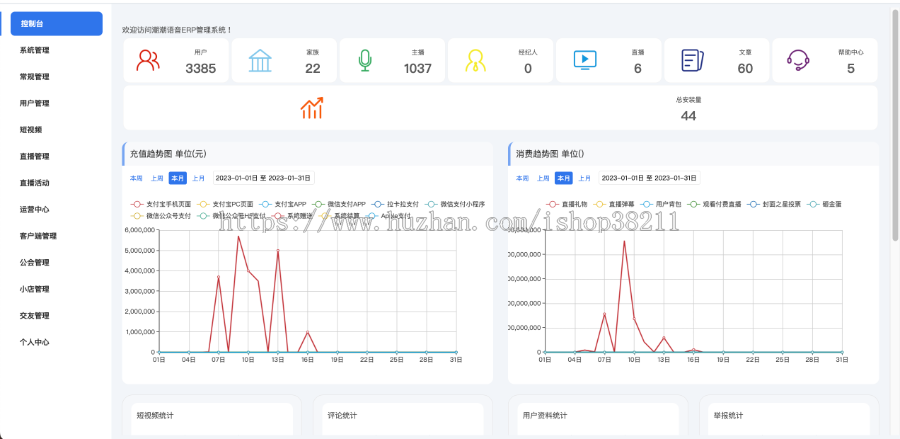This screenshot has height=439, width=900.
Task: Open recharge chart date range field
Action: tap(263, 178)
